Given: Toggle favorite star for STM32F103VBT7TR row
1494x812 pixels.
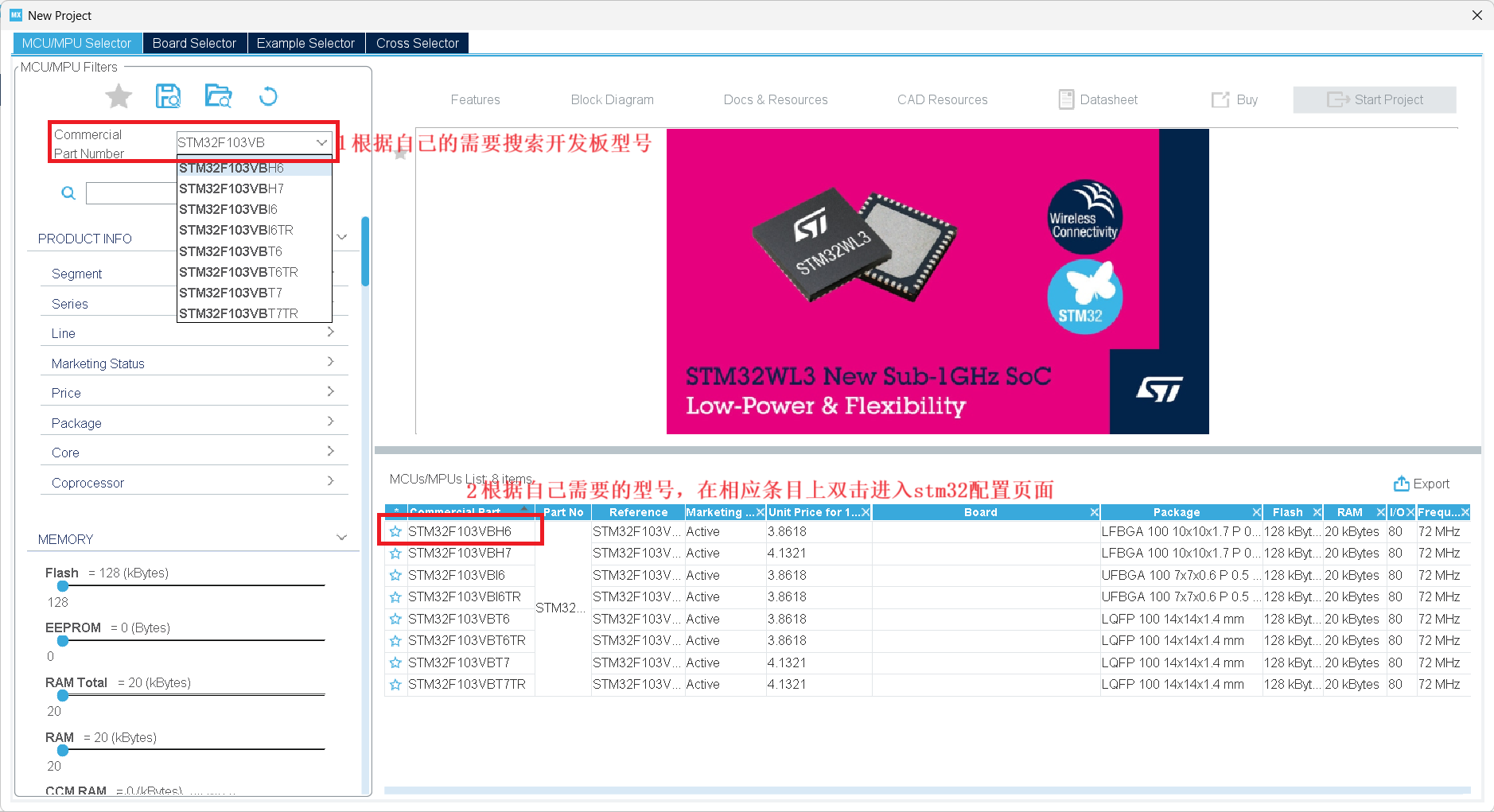Looking at the screenshot, I should (x=395, y=685).
